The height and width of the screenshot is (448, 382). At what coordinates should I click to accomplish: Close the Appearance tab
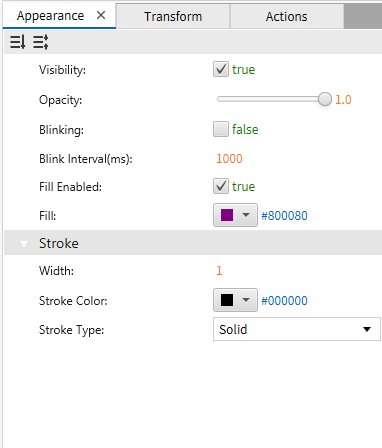[101, 15]
